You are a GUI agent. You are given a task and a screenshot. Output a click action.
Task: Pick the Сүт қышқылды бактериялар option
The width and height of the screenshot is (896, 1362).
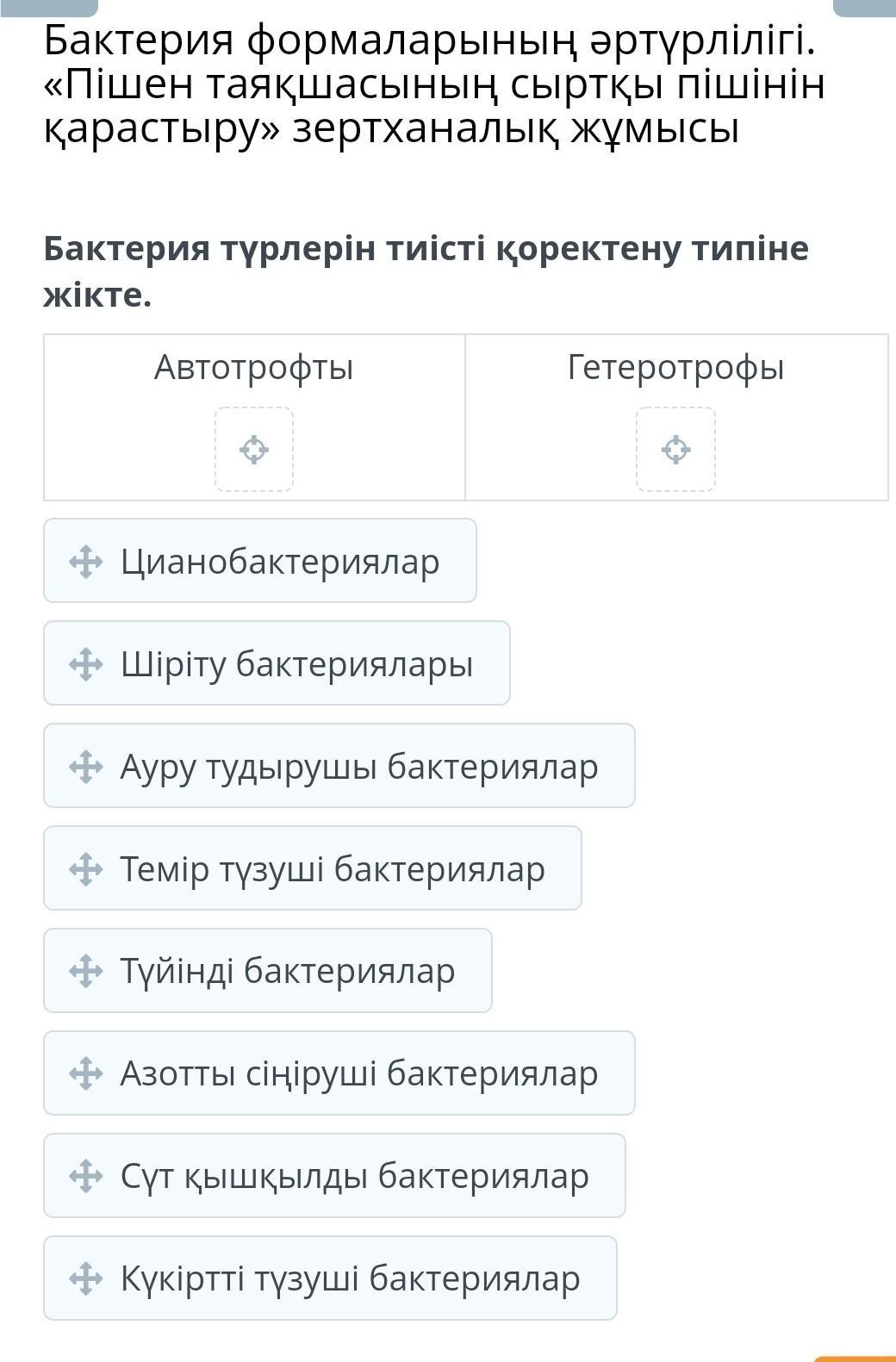click(x=354, y=1176)
